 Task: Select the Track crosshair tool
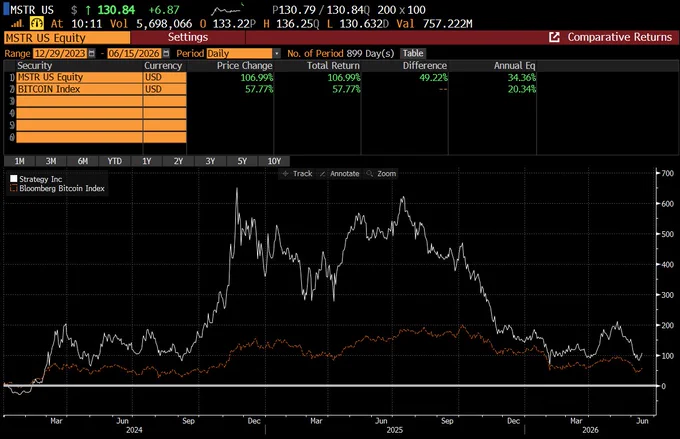click(x=297, y=174)
